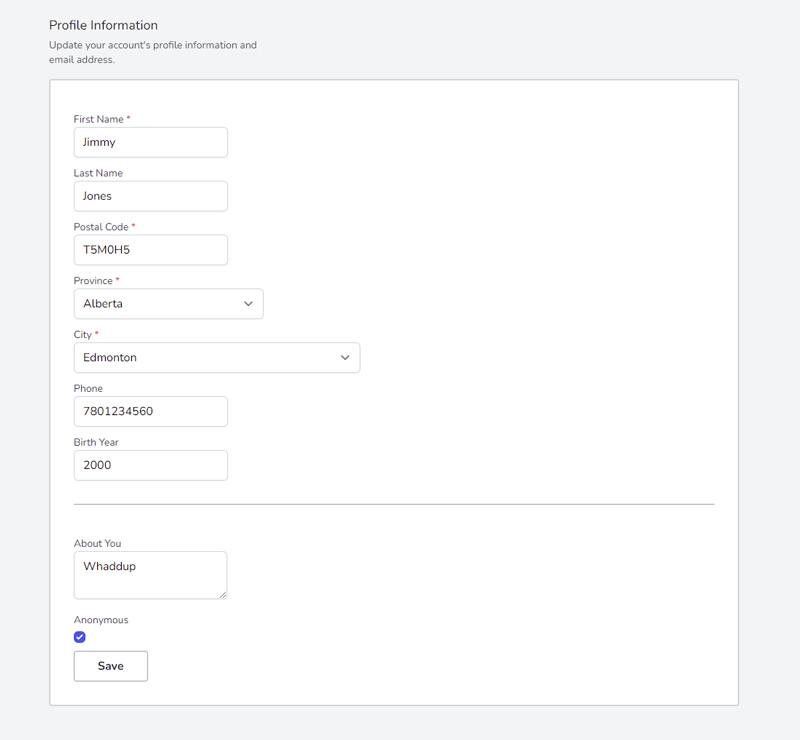Click the Profile Information heading
Viewport: 800px width, 740px height.
click(x=103, y=25)
